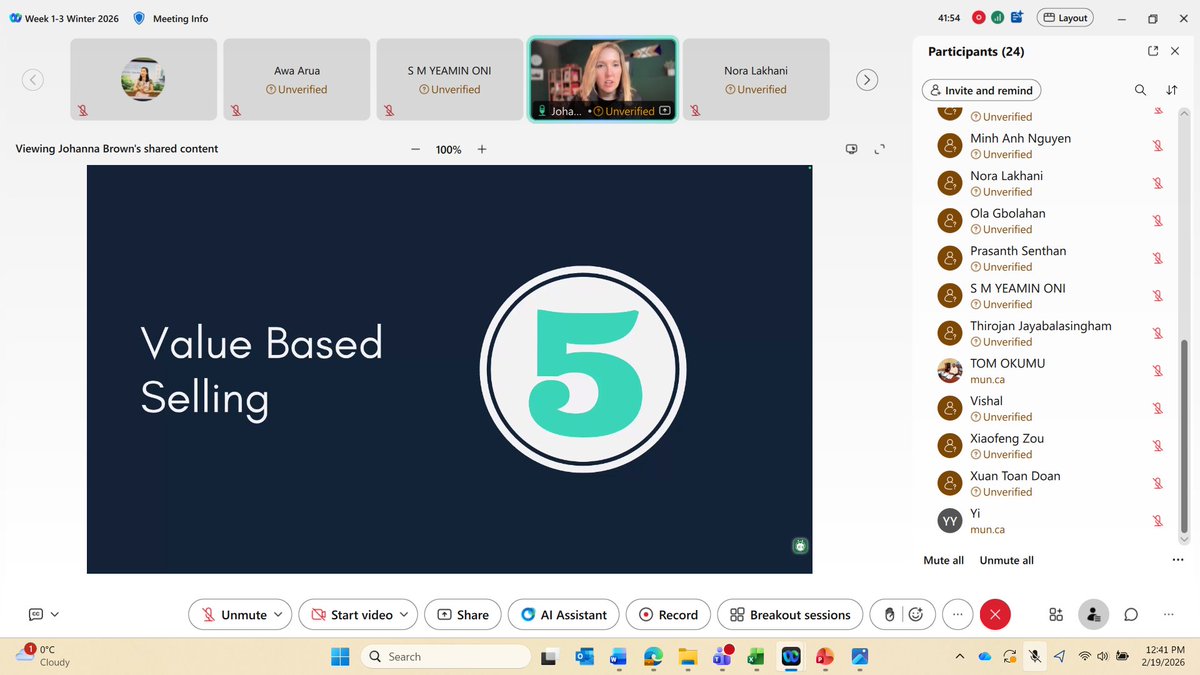
Task: Open Breakout sessions
Action: tap(790, 614)
